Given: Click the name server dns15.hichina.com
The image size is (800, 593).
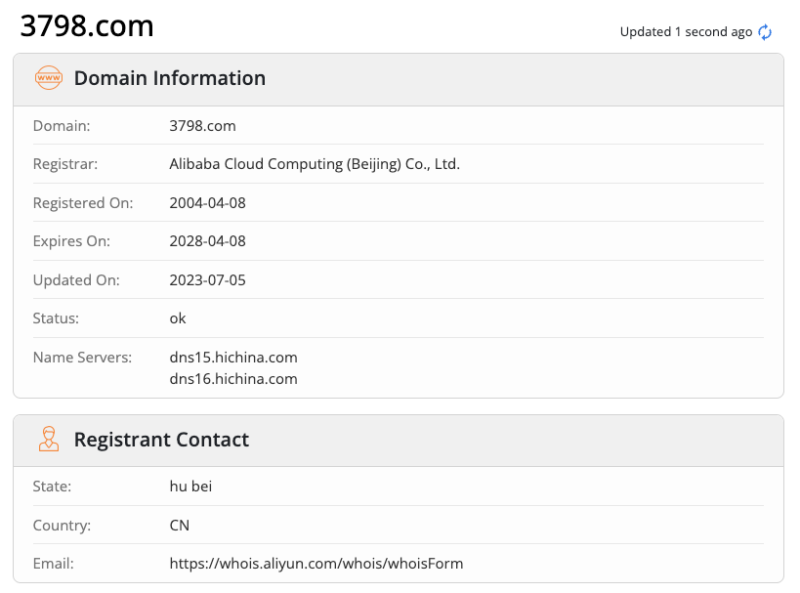Looking at the screenshot, I should coord(233,357).
